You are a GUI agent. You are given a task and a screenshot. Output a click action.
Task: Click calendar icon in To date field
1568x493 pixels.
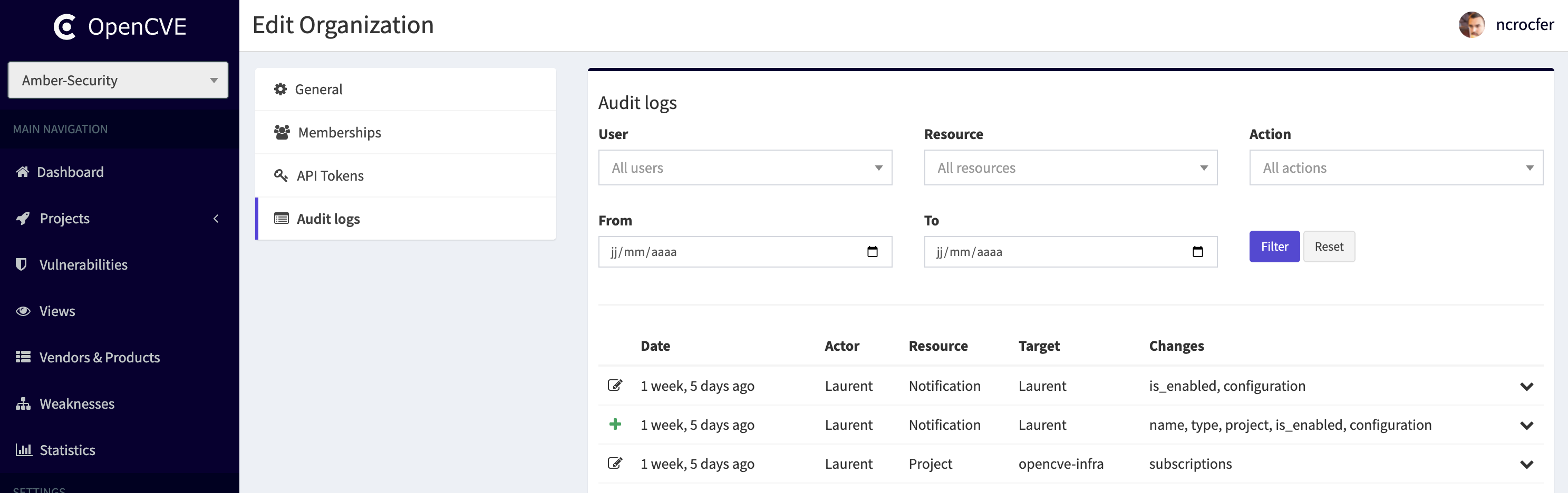1197,252
